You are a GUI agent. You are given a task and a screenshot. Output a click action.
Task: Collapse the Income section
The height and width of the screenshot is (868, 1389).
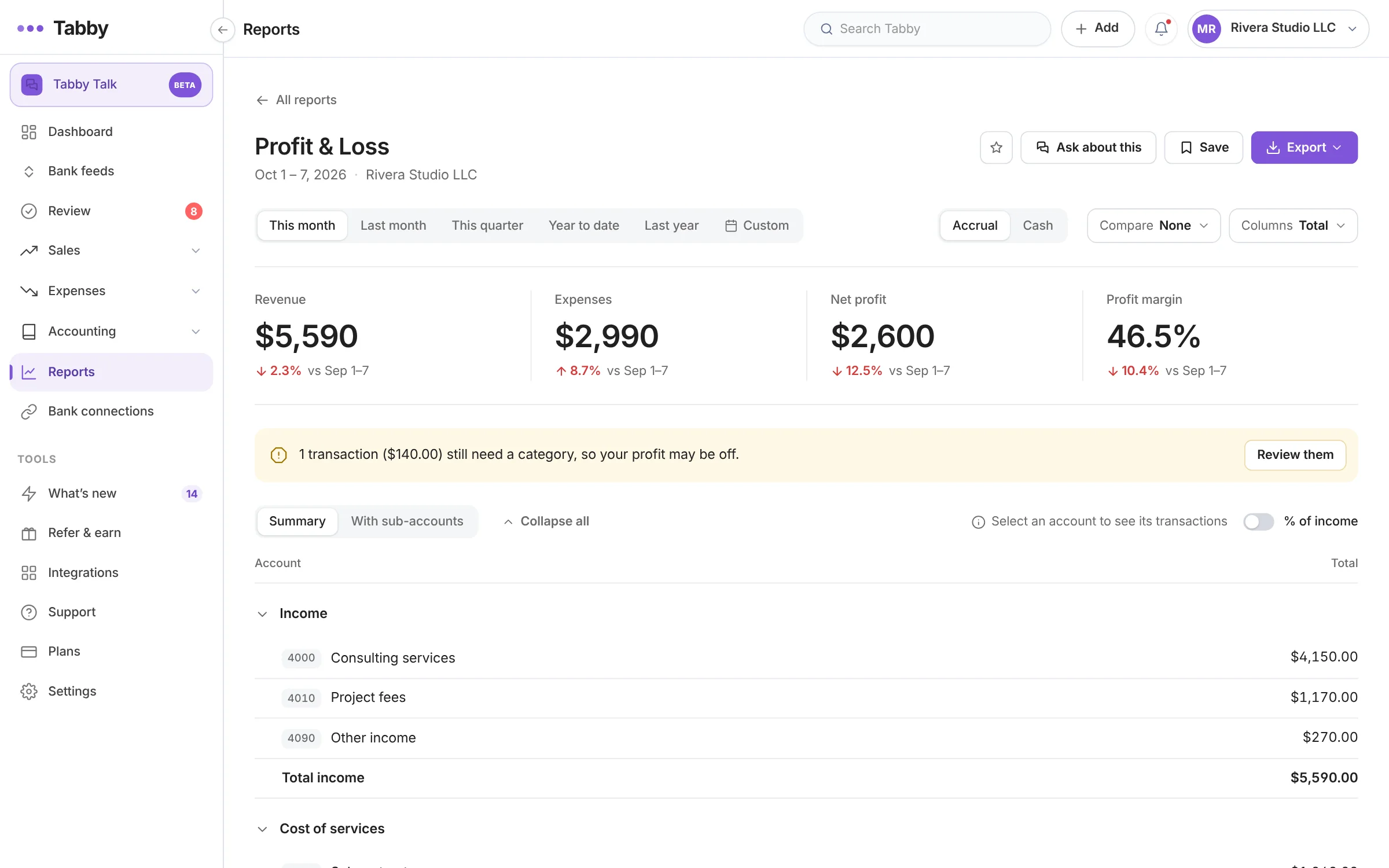tap(262, 614)
